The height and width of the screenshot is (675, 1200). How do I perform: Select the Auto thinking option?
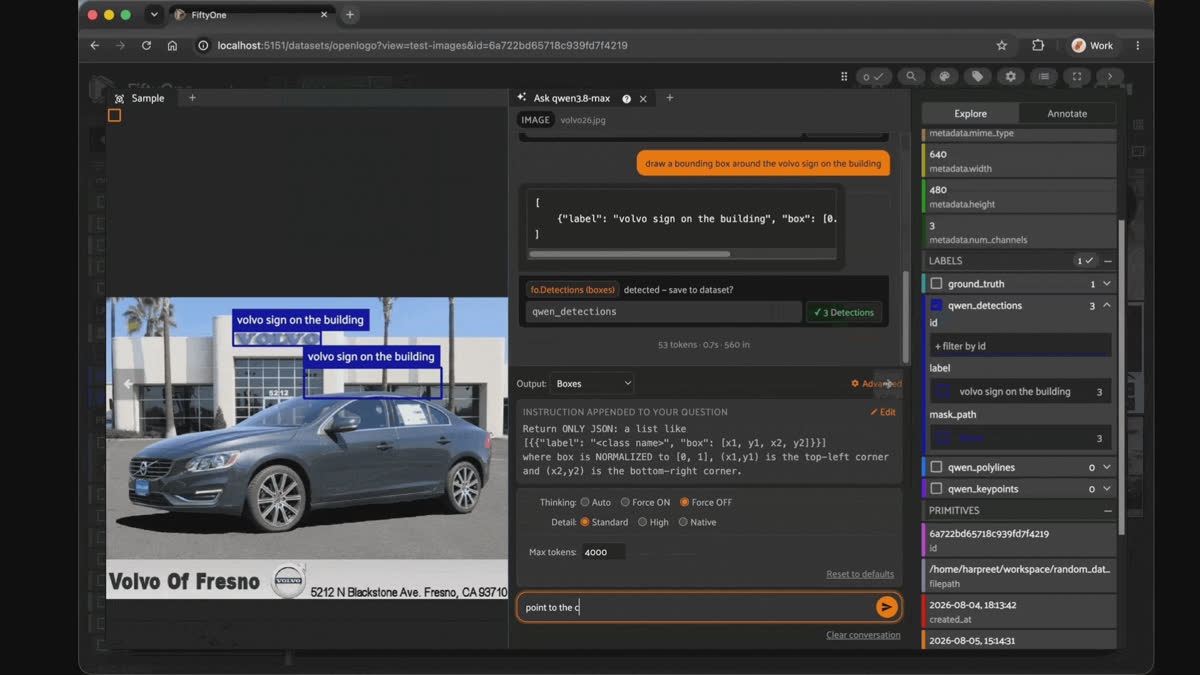tap(586, 502)
